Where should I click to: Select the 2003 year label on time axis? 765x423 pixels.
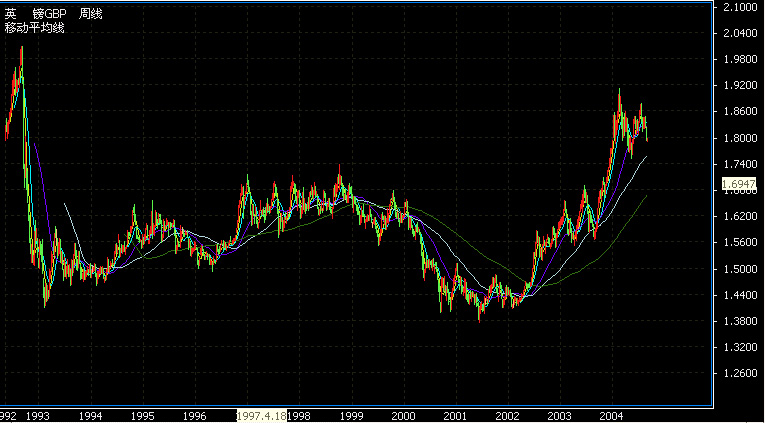point(559,415)
